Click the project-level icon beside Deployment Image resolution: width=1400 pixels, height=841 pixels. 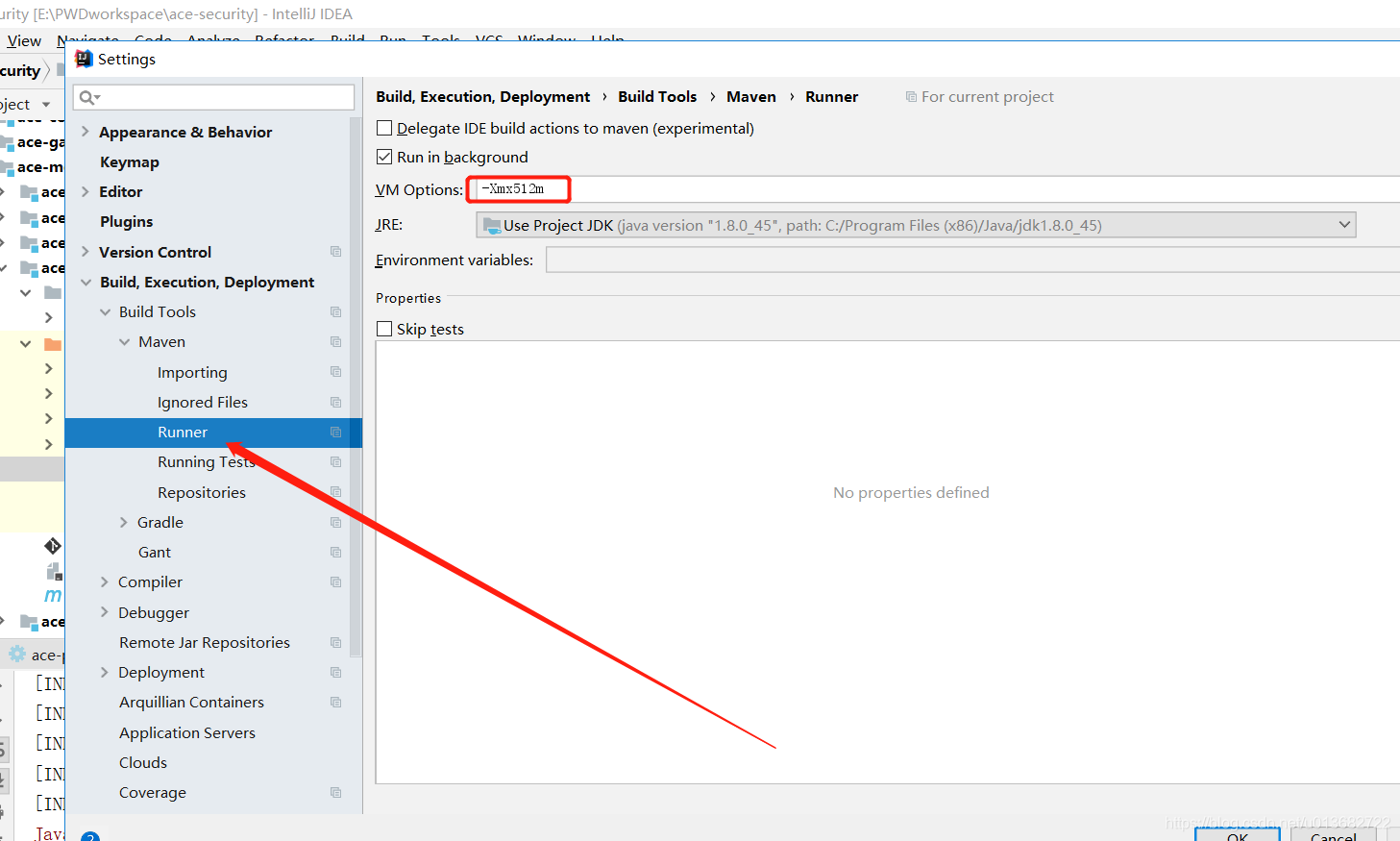click(335, 672)
